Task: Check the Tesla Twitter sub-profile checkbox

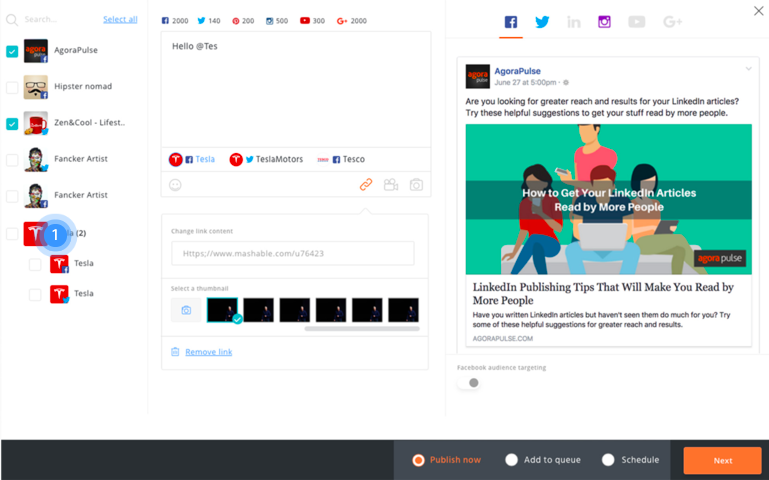Action: (35, 294)
